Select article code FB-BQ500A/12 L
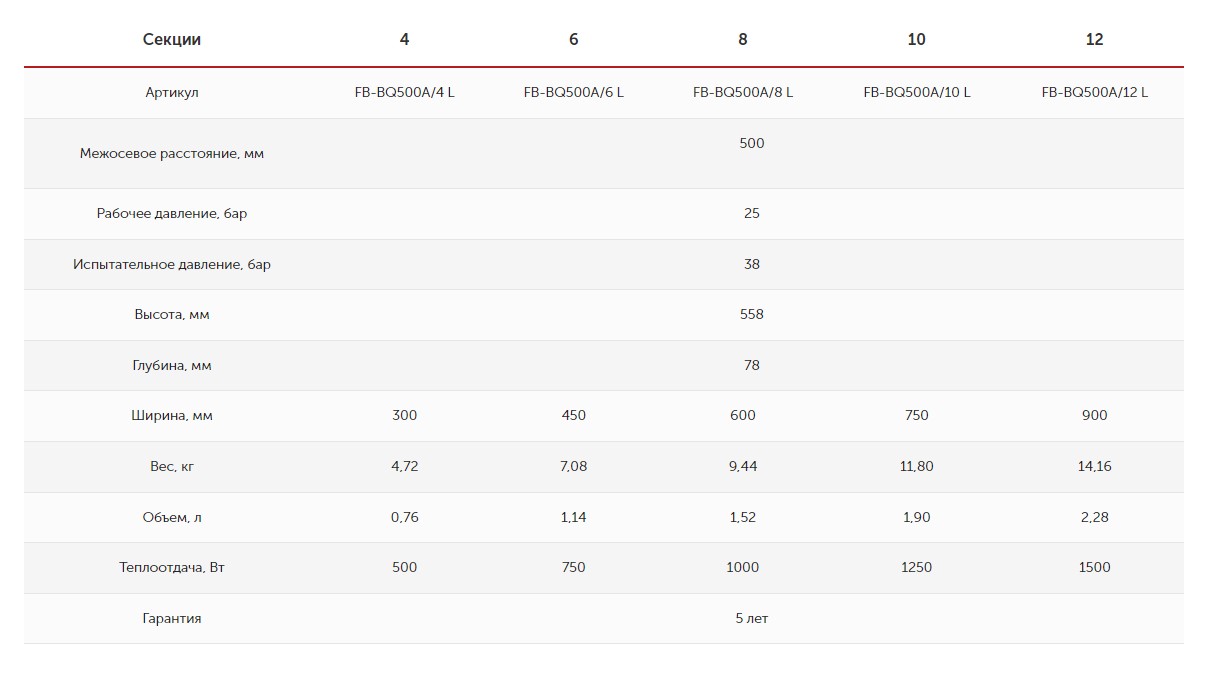Screen dimensions: 1211x674 (1094, 92)
